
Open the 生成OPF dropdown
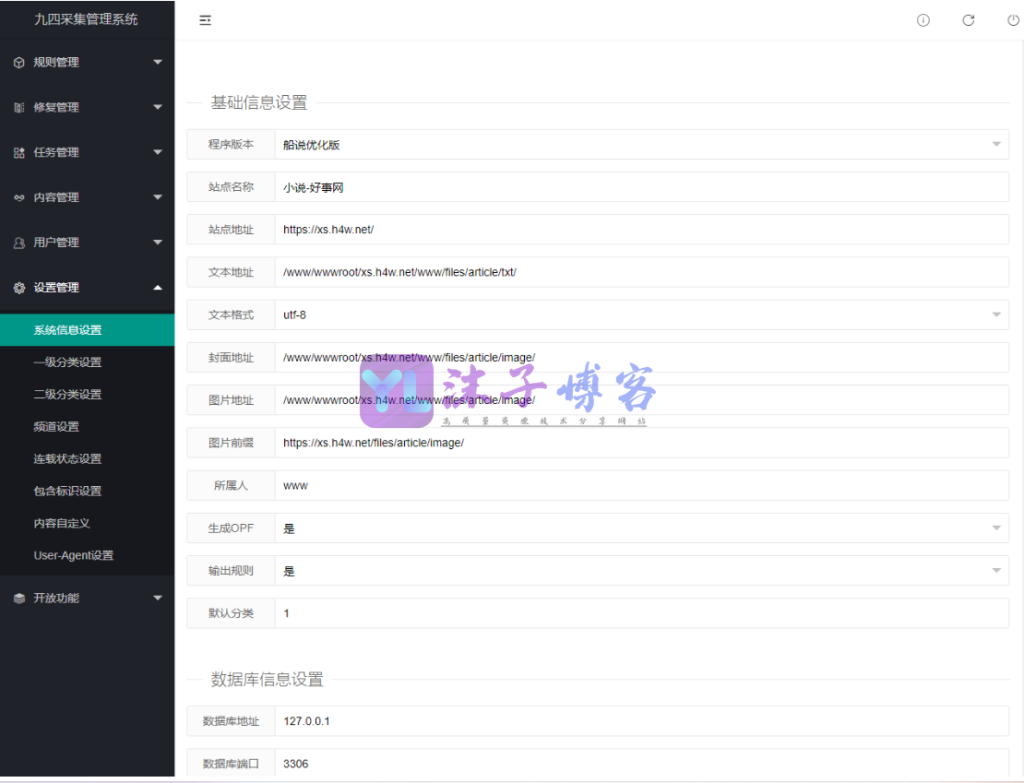click(x=641, y=528)
